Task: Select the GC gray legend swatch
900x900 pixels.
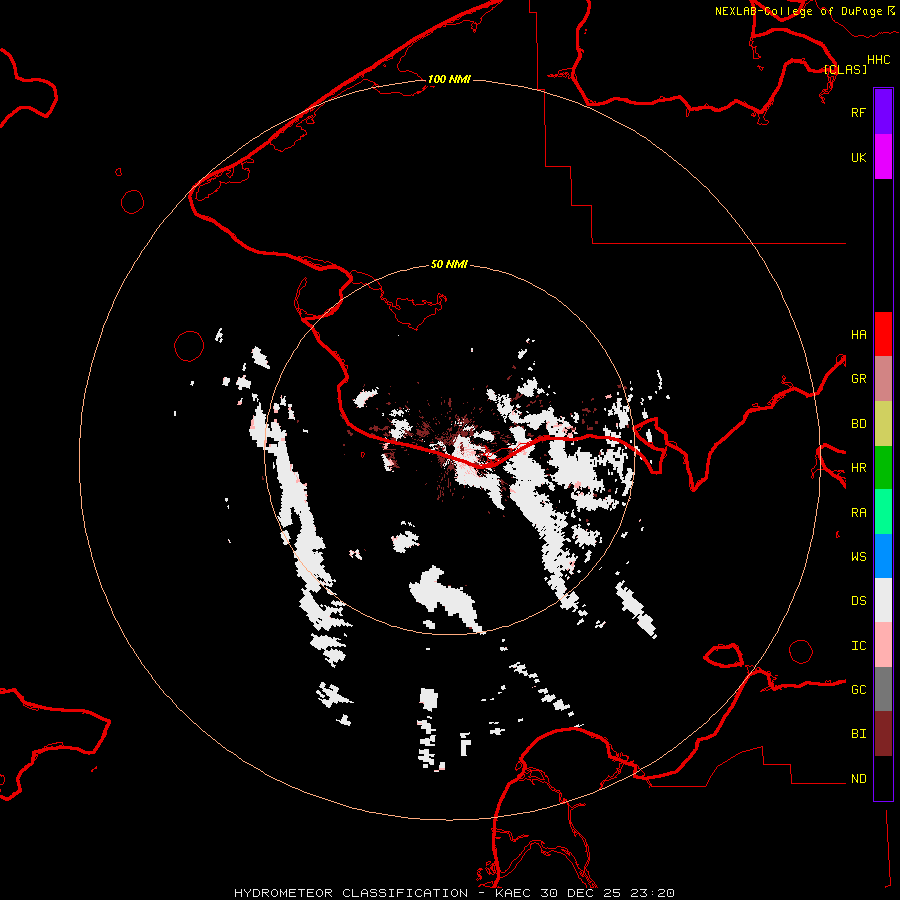Action: point(883,689)
